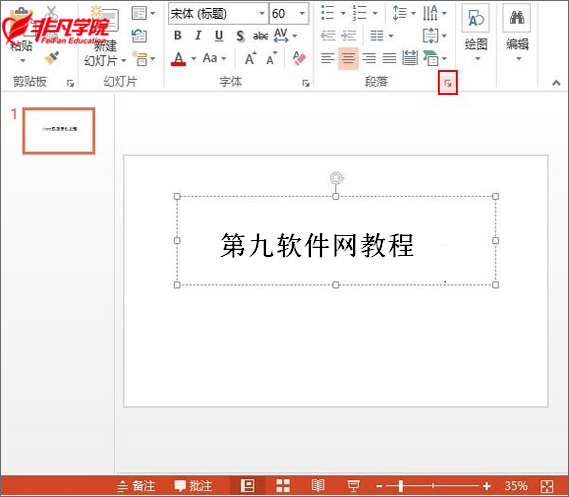Open the slide Layout dropdown
The width and height of the screenshot is (569, 497).
point(143,13)
